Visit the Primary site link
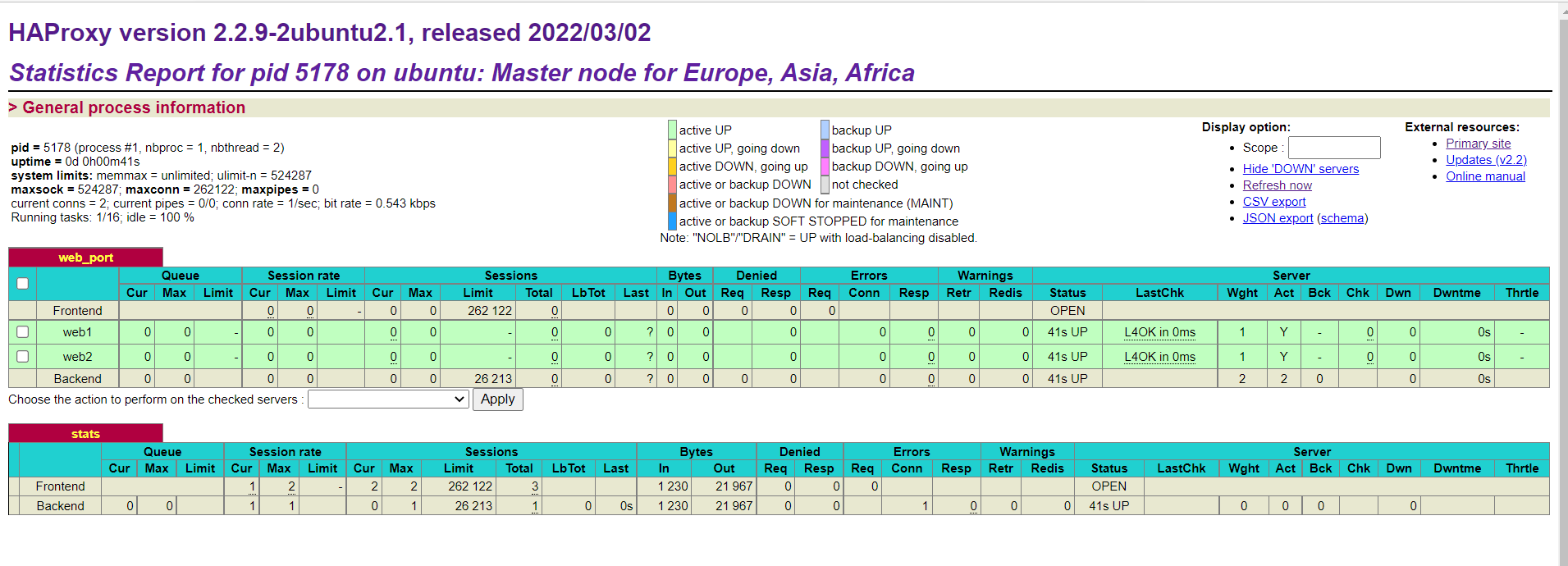Screen dimensions: 1568x566 1479,144
